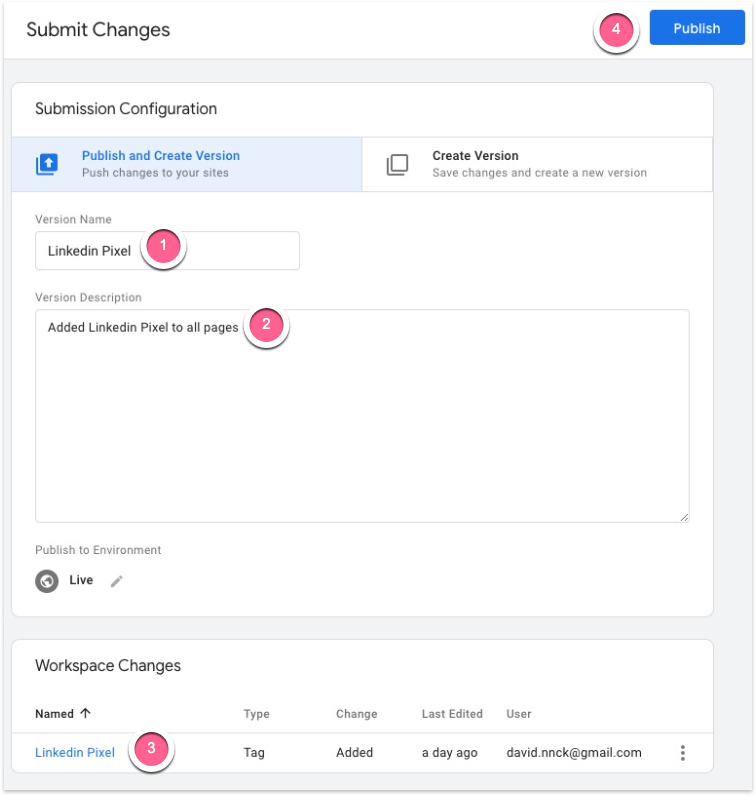Click the Type column header

coord(257,714)
